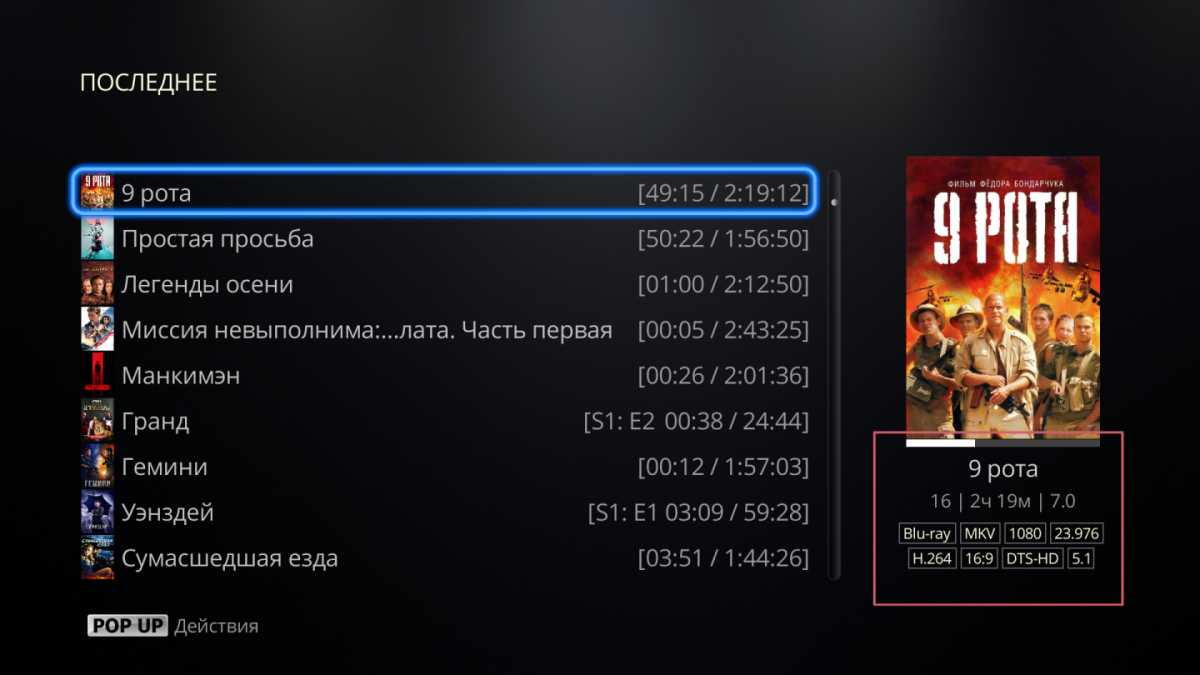The width and height of the screenshot is (1200, 675).
Task: Click the list scrollbar
Action: 834,375
